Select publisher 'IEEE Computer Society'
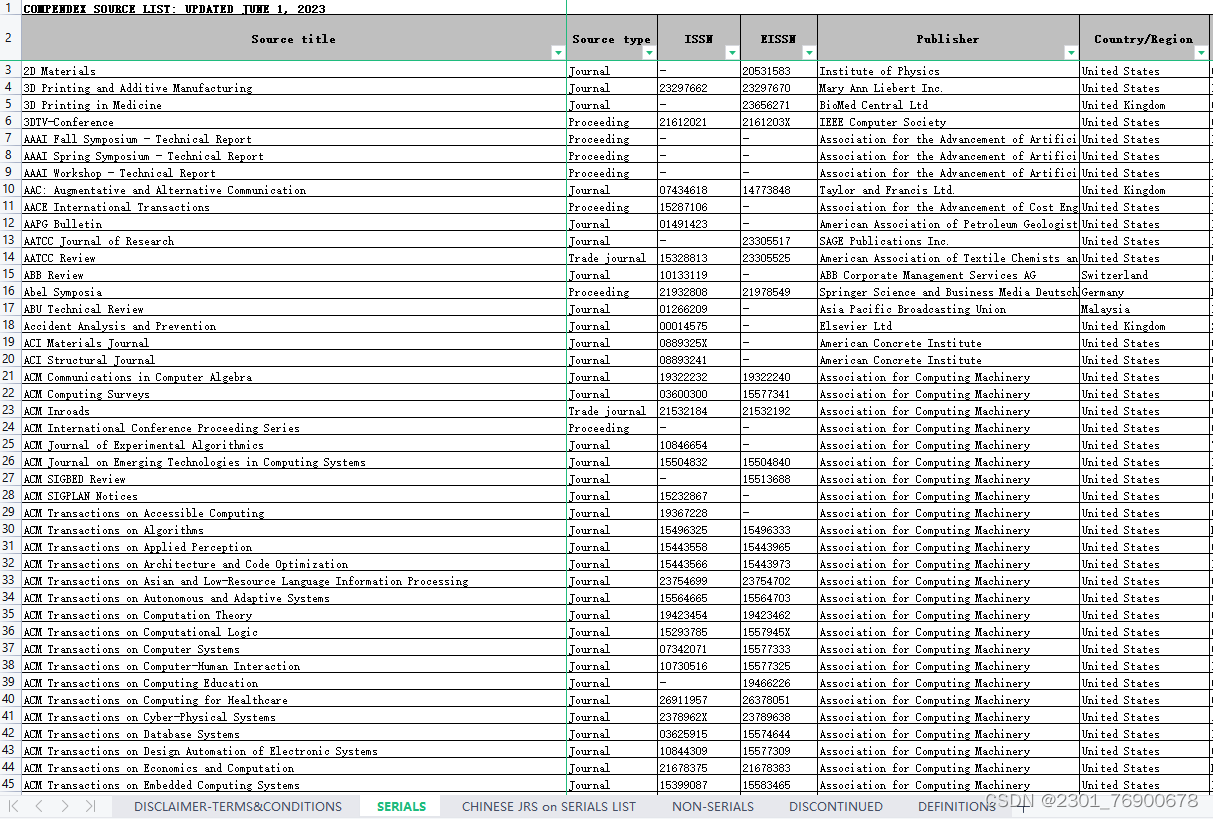 click(x=948, y=122)
